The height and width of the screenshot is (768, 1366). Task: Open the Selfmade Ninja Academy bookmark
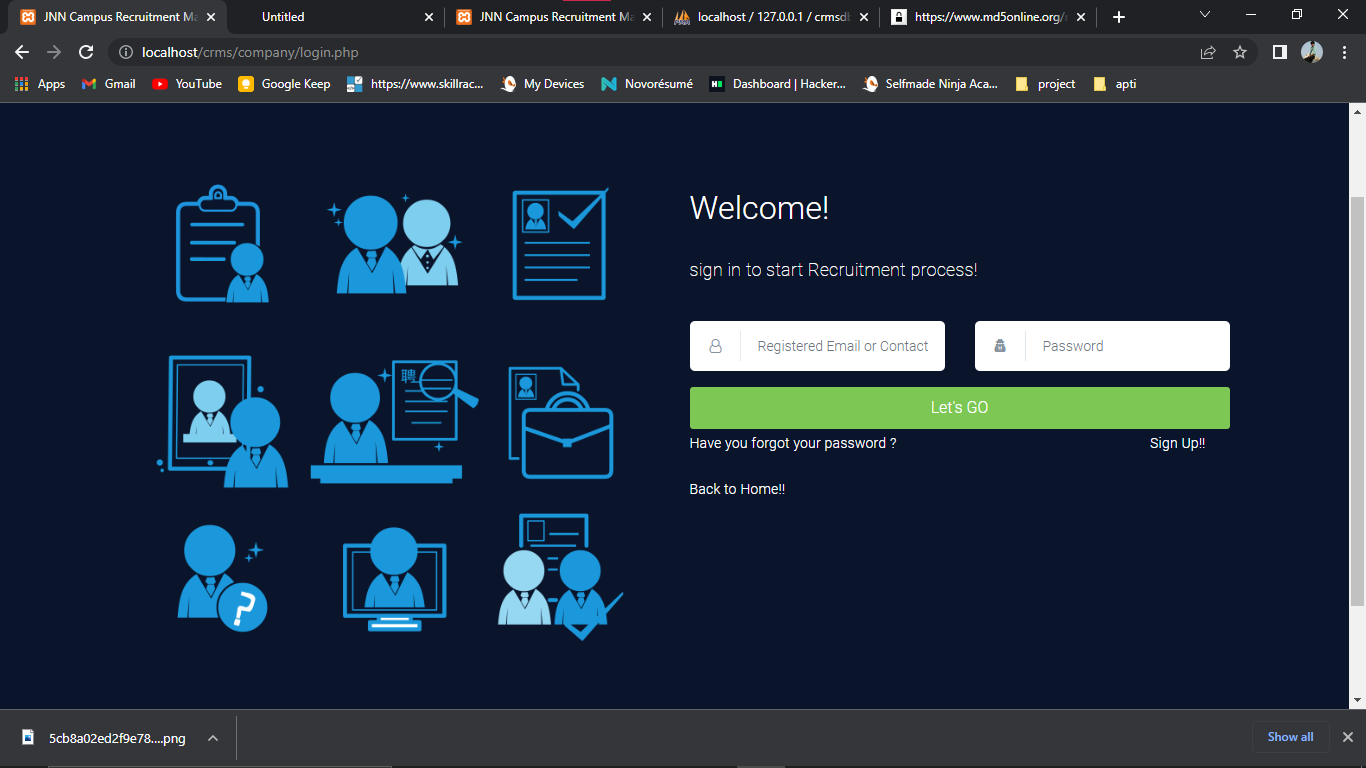pos(930,84)
